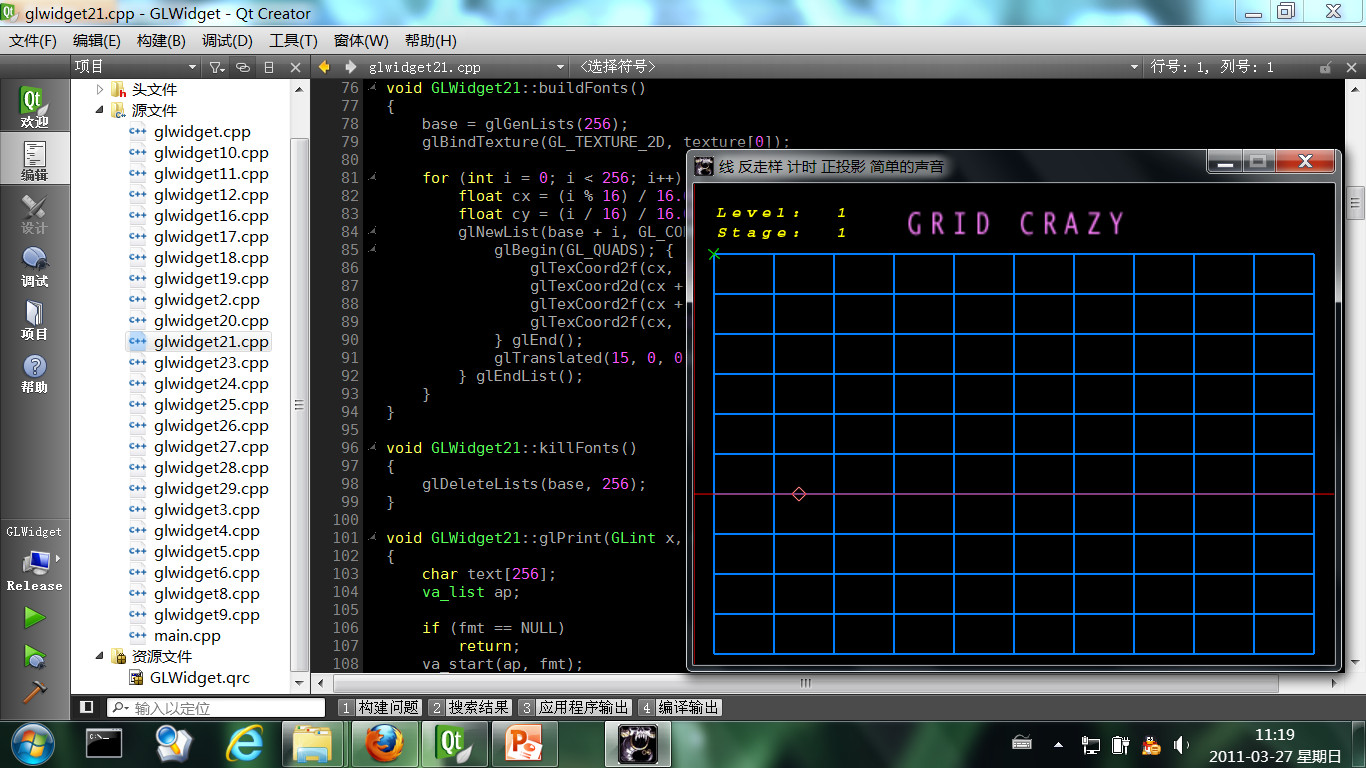
Task: Show the 应用程序输出 pane
Action: [575, 707]
